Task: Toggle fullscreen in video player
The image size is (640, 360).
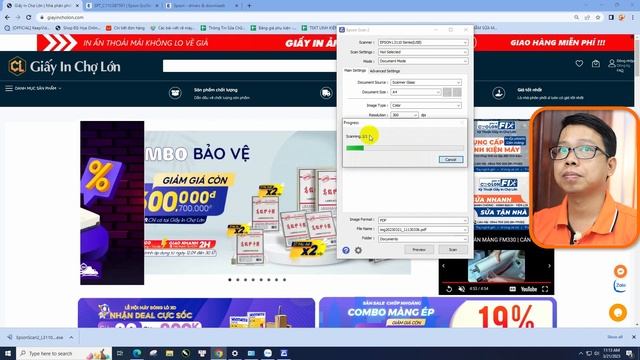Action: (545, 289)
